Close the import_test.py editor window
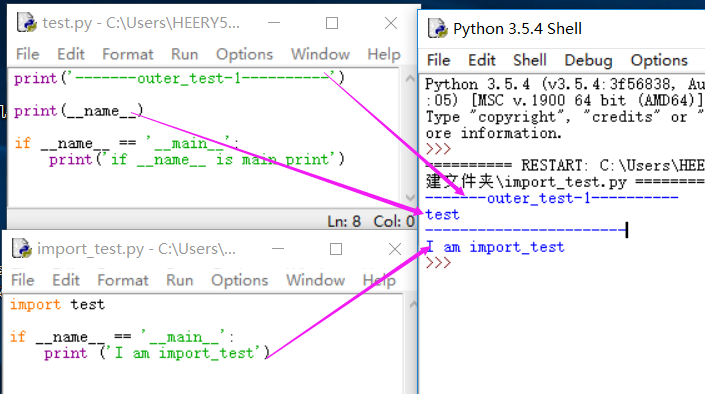 click(395, 248)
